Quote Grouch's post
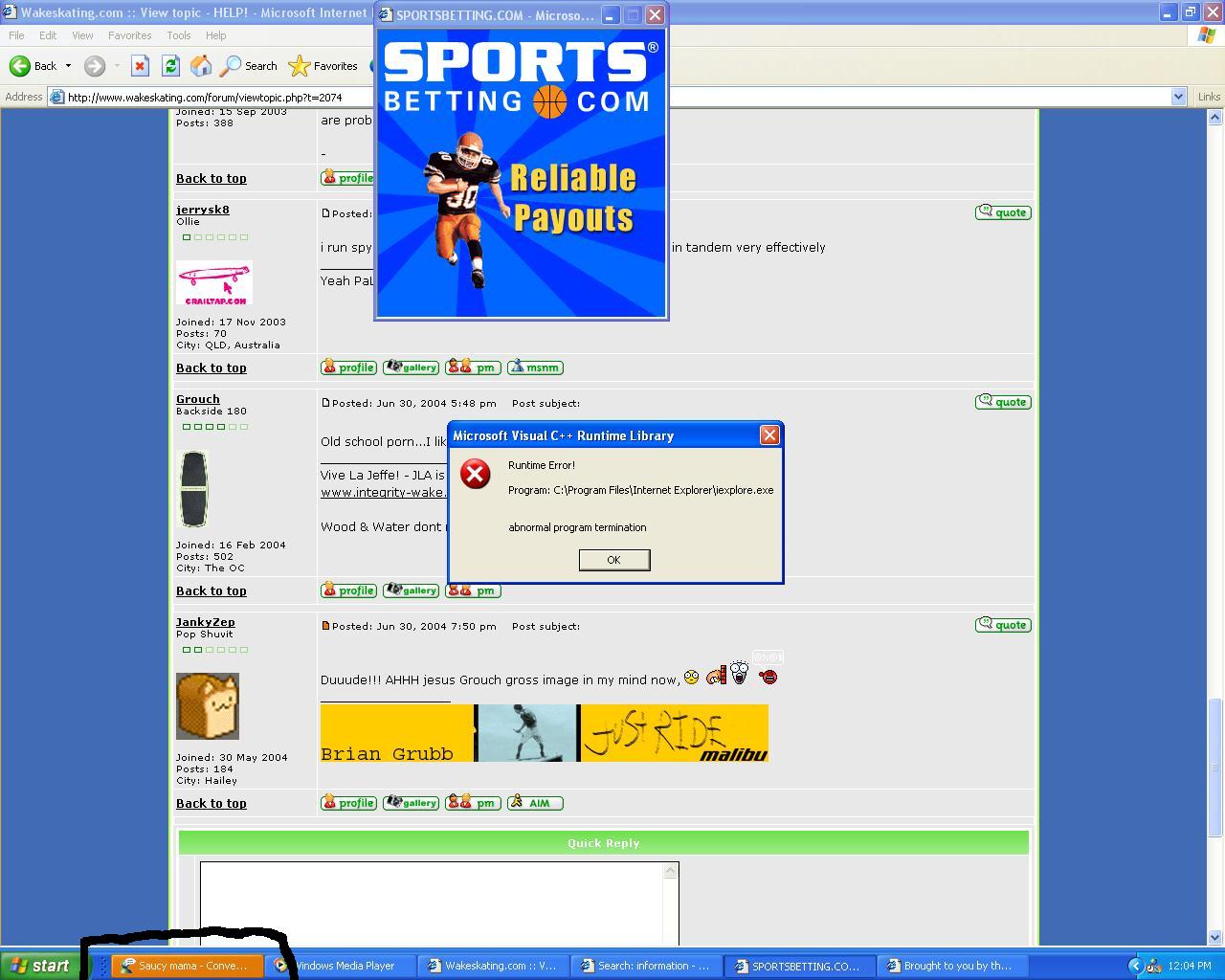Viewport: 1225px width, 980px height. coord(1003,402)
